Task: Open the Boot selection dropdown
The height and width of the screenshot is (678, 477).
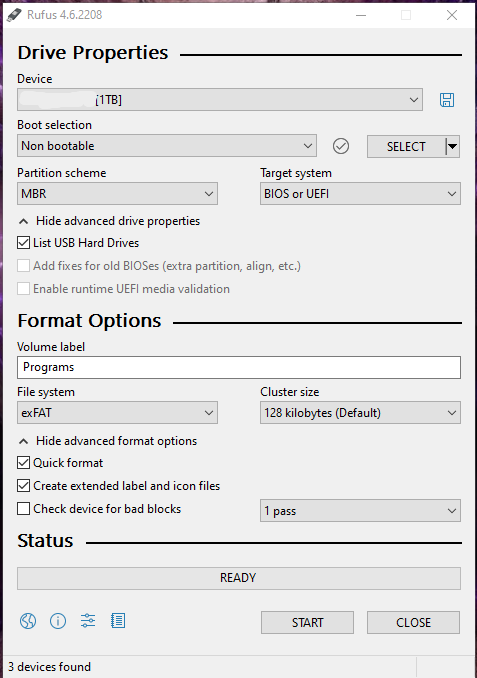Action: coord(167,146)
